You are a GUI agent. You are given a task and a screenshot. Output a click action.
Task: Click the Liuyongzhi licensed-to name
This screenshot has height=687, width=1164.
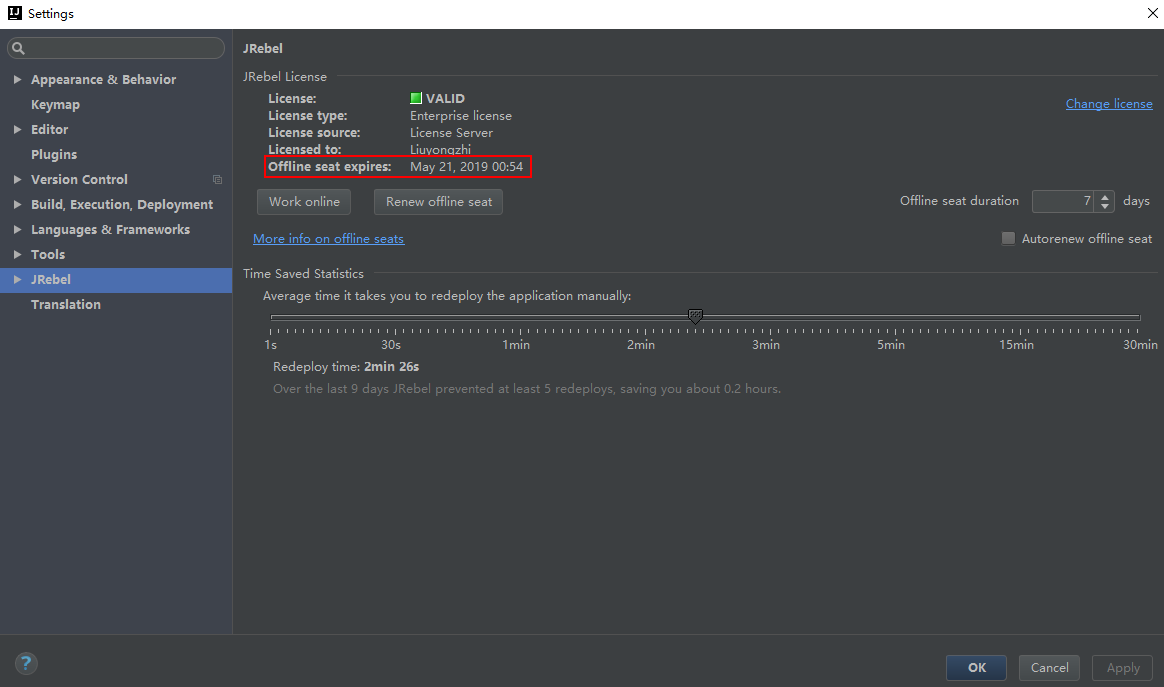pos(440,150)
